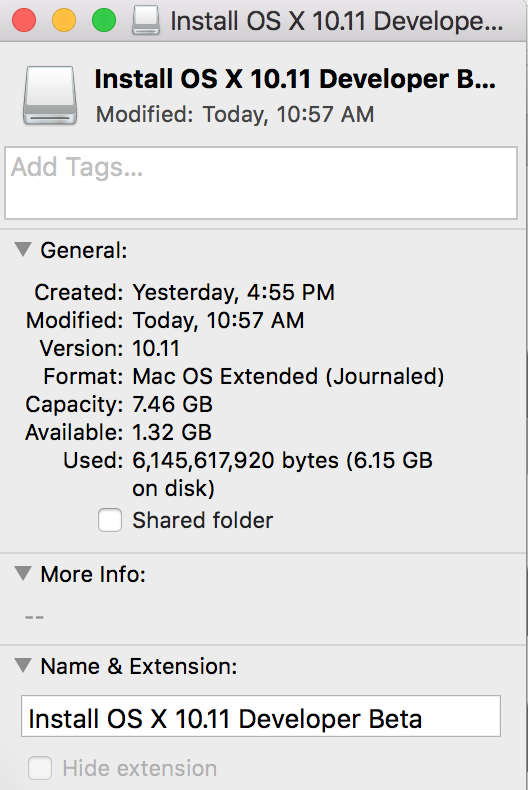Minimize the window using yellow button
Image resolution: width=528 pixels, height=790 pixels.
[x=64, y=21]
